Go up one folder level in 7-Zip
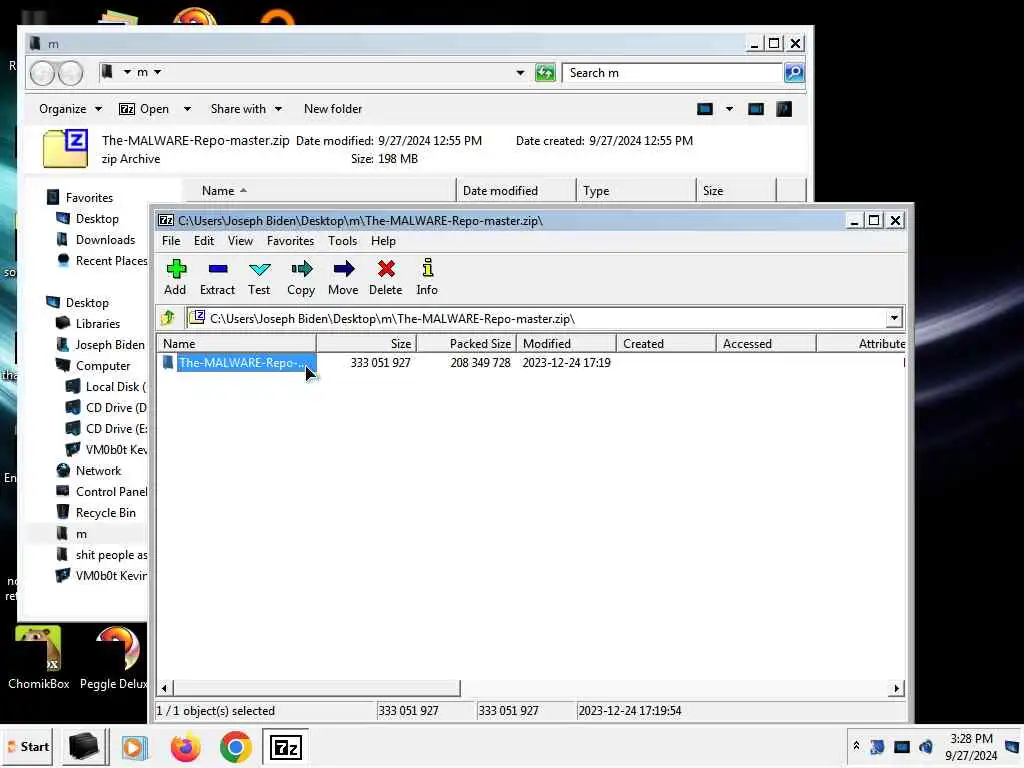Screen dimensions: 1024x768 click(x=168, y=318)
